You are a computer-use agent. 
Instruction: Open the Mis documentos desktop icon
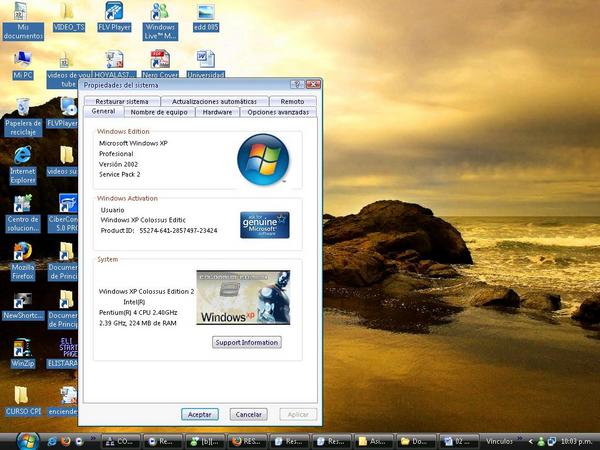22,21
